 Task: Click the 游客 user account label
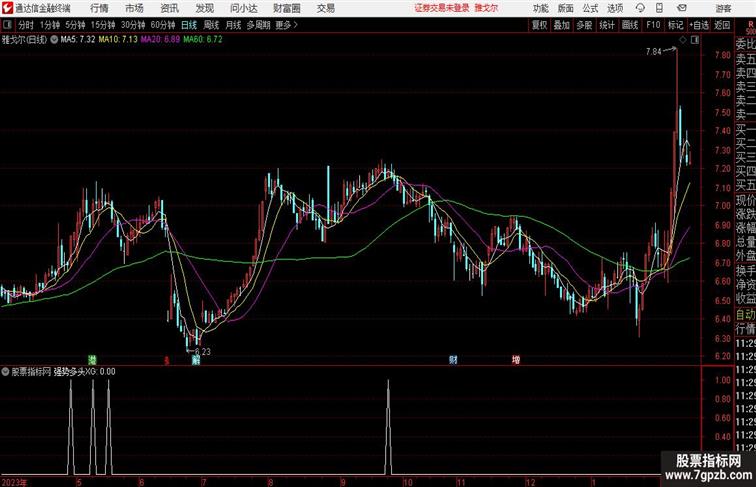[x=723, y=8]
